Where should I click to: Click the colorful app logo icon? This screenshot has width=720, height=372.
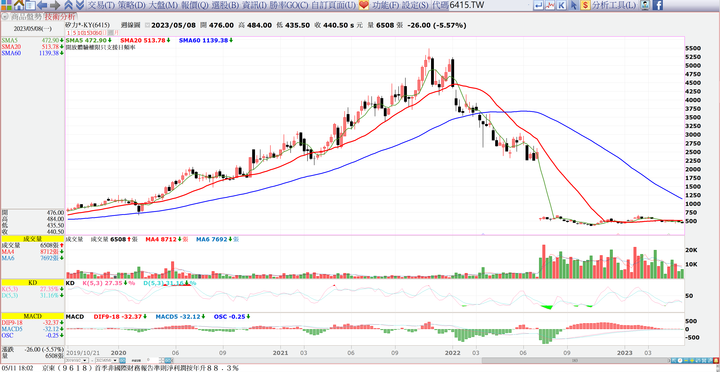(6, 6)
